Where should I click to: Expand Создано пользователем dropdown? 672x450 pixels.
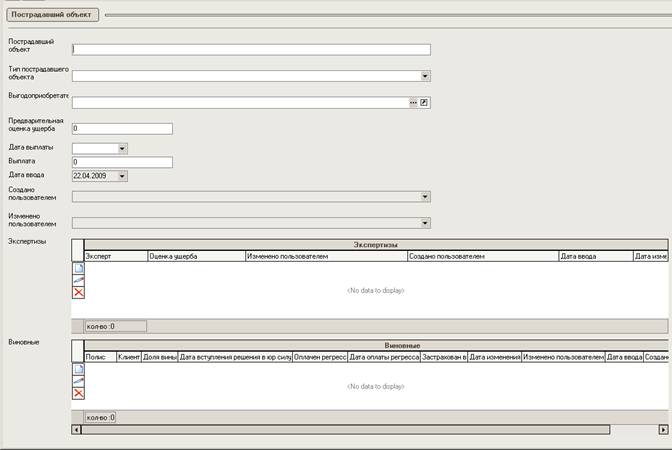pyautogui.click(x=425, y=197)
